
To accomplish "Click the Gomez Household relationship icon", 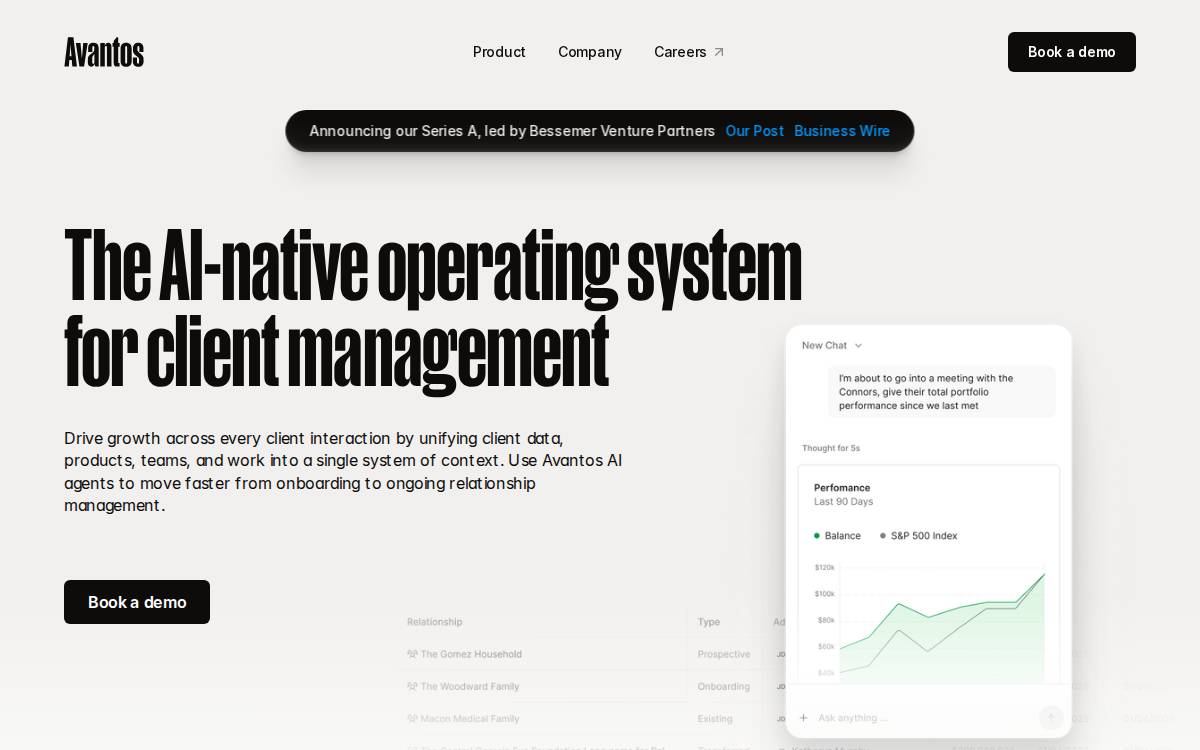I will [412, 654].
